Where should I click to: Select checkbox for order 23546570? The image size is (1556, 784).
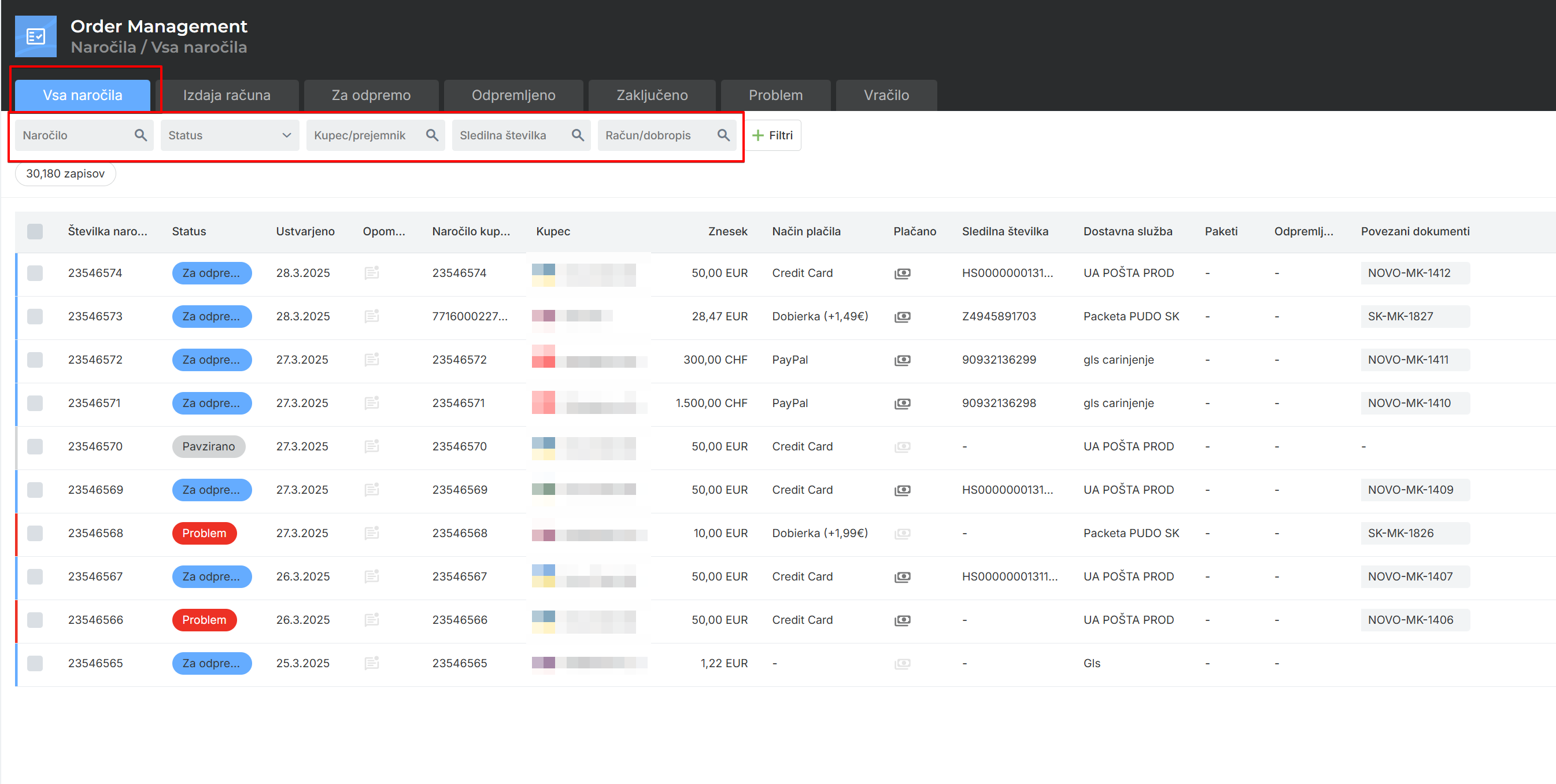coord(35,446)
